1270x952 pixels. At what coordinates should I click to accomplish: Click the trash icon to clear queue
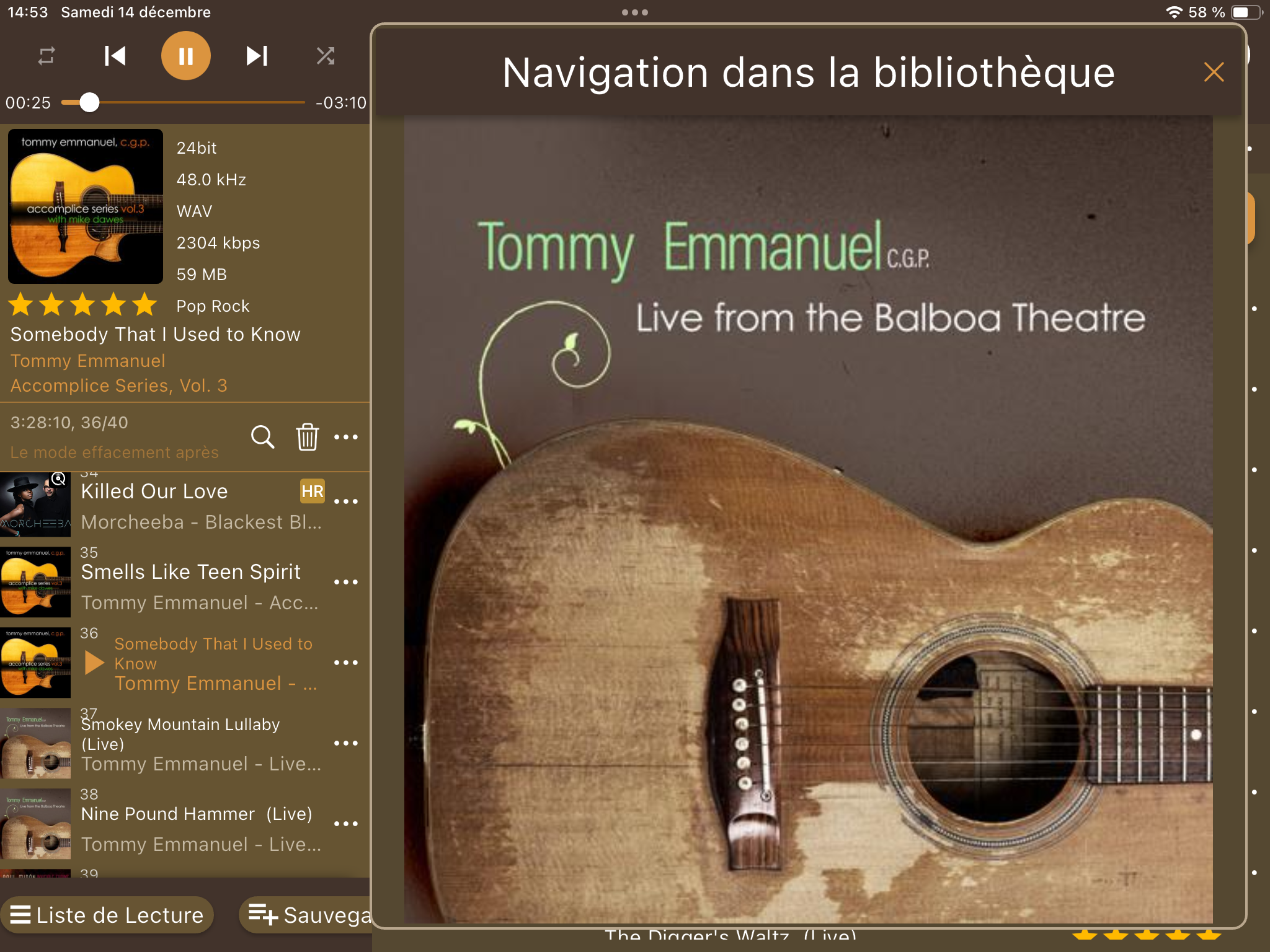[308, 437]
